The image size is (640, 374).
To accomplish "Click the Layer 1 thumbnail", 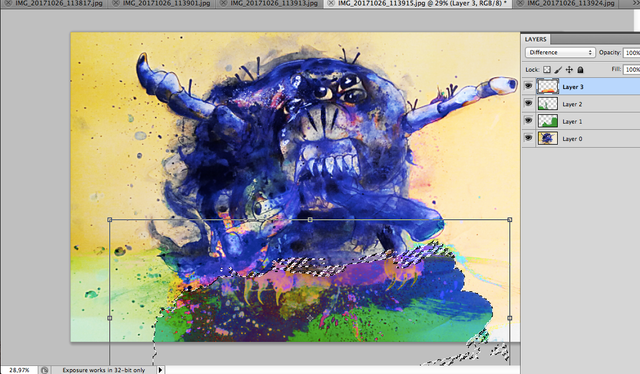I will (547, 121).
